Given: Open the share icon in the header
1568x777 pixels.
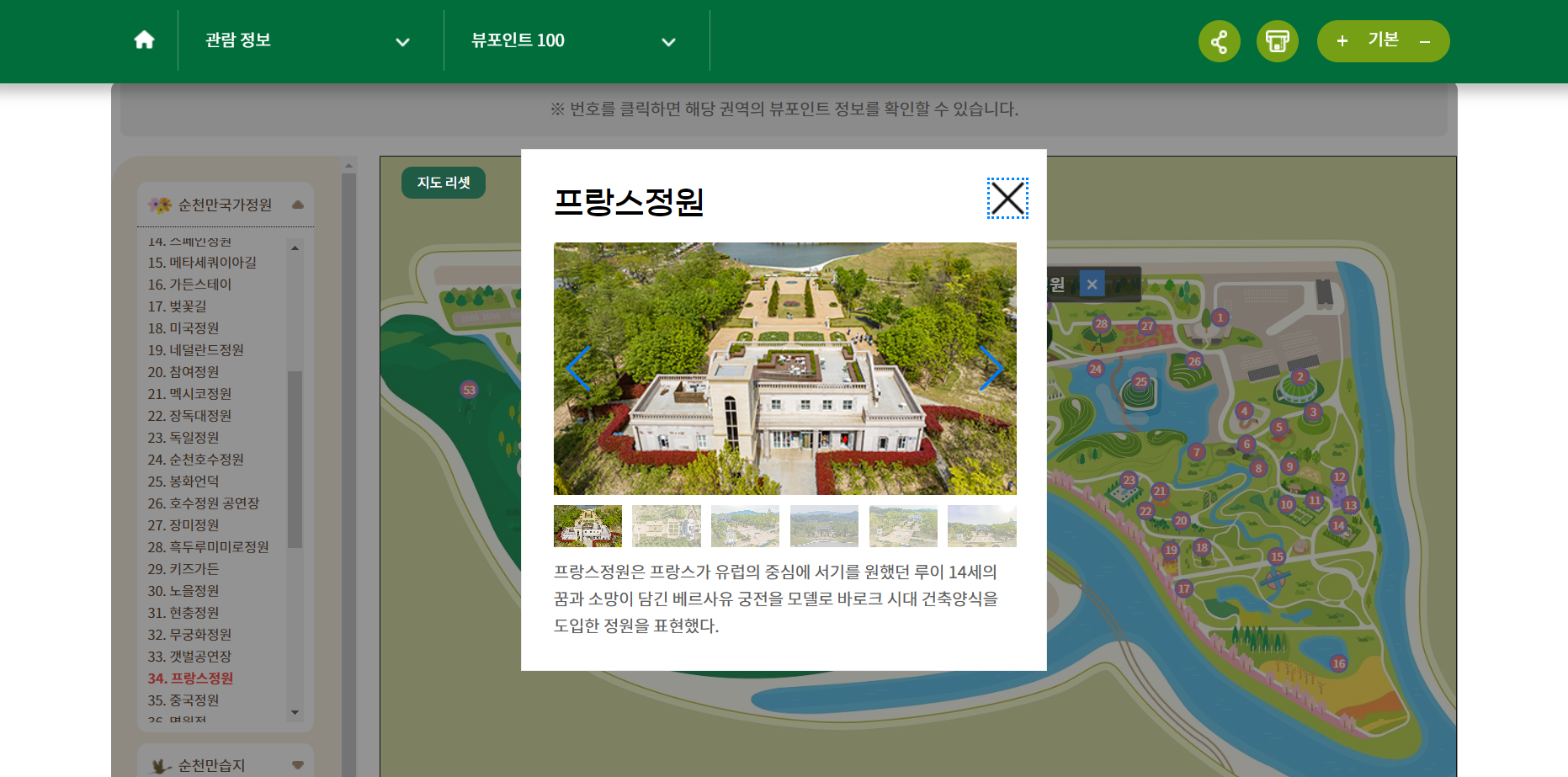Looking at the screenshot, I should (1220, 40).
